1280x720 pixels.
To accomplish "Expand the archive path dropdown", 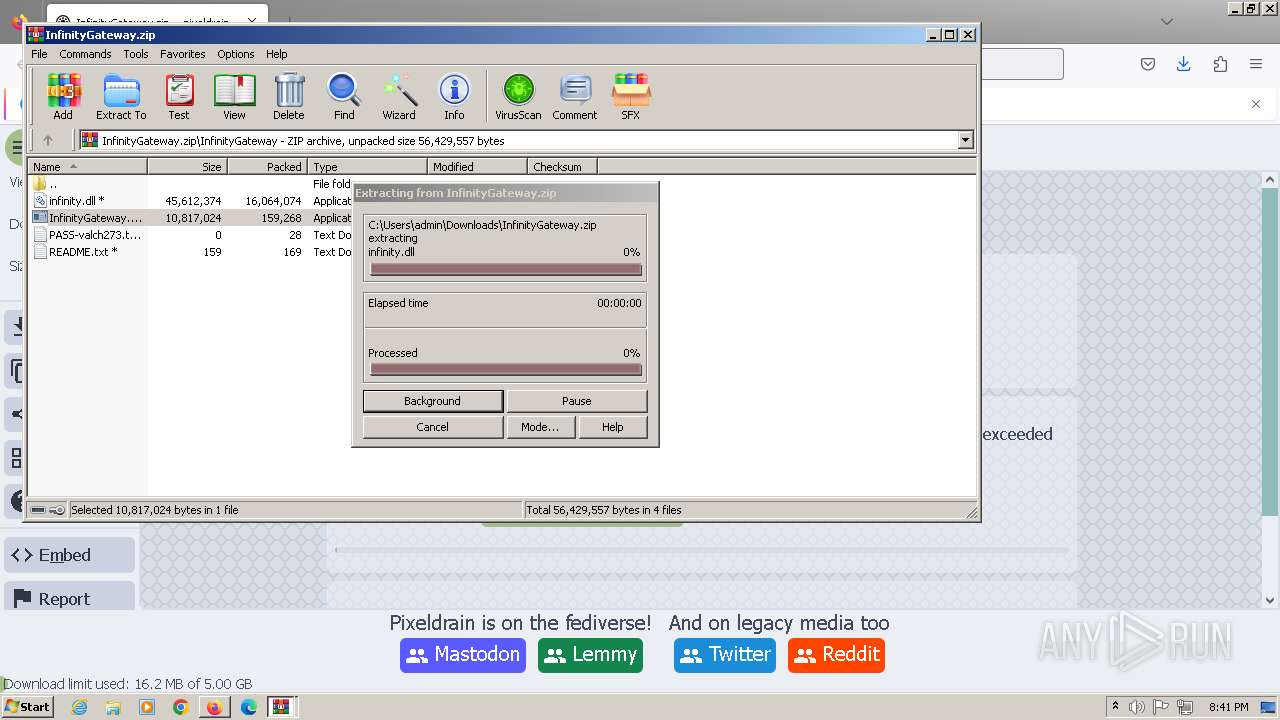I will [966, 141].
